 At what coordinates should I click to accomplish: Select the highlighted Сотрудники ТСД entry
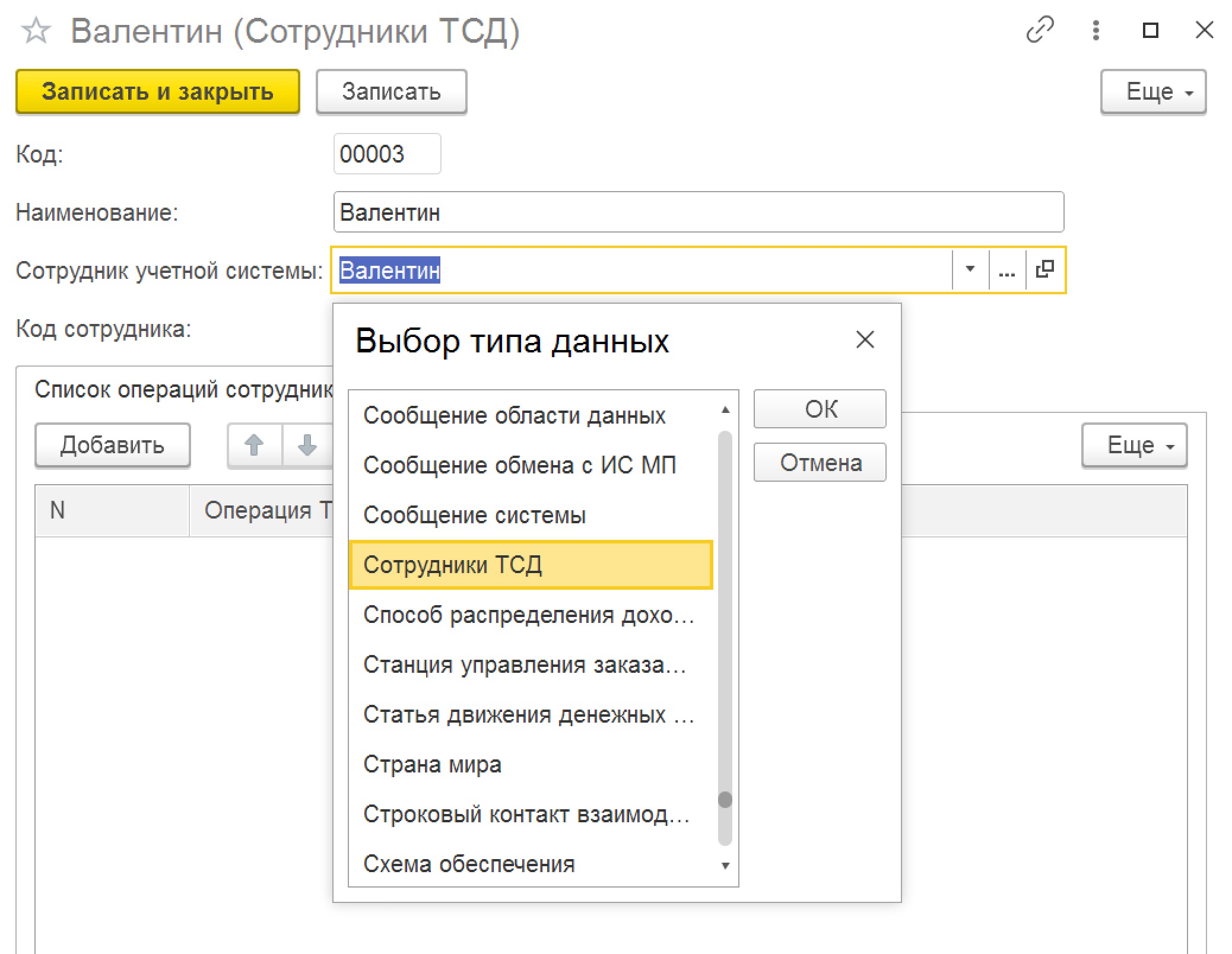(531, 565)
